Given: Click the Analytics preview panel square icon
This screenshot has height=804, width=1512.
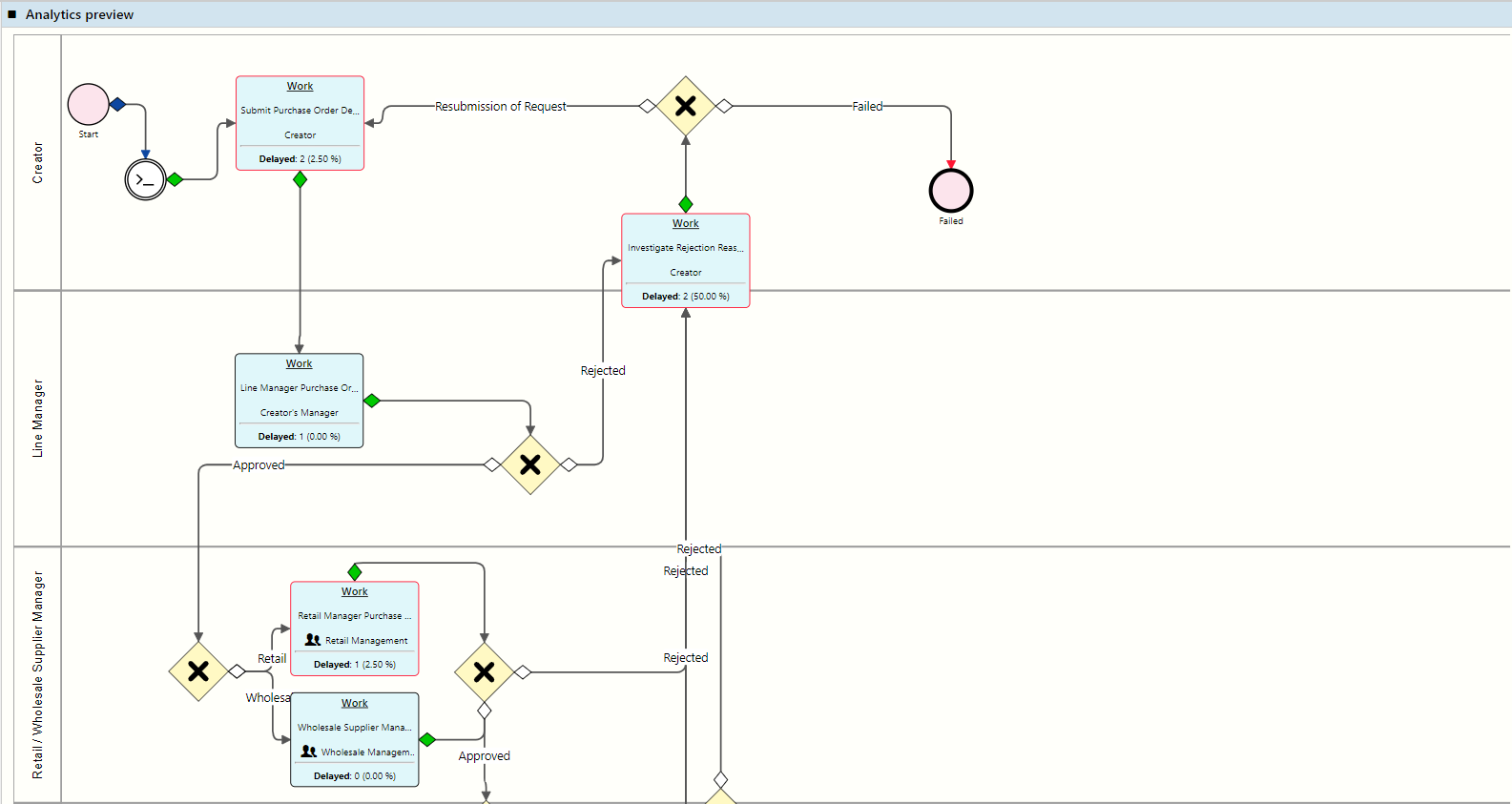Looking at the screenshot, I should (x=12, y=14).
